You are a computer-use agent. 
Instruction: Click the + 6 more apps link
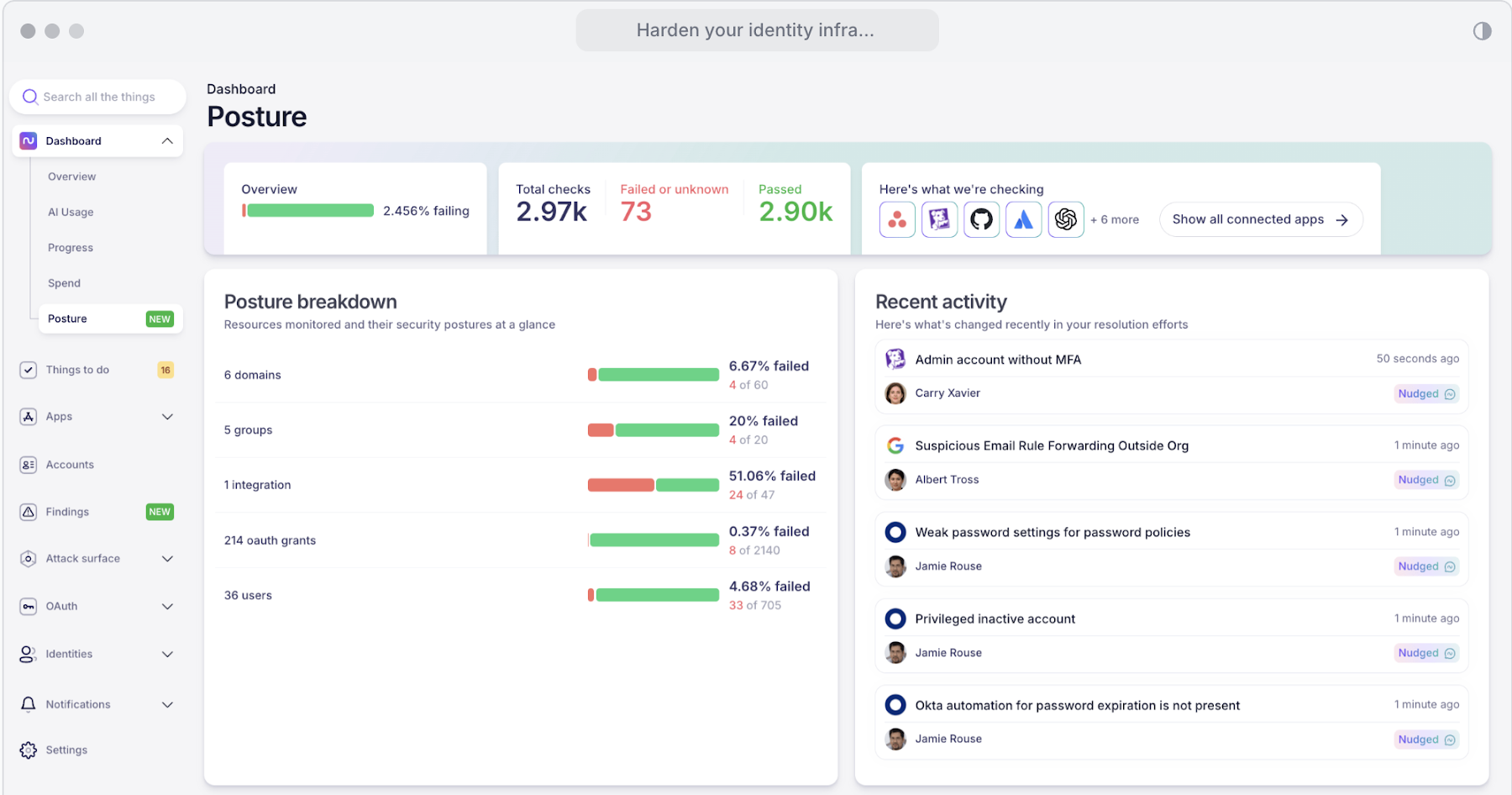1115,220
